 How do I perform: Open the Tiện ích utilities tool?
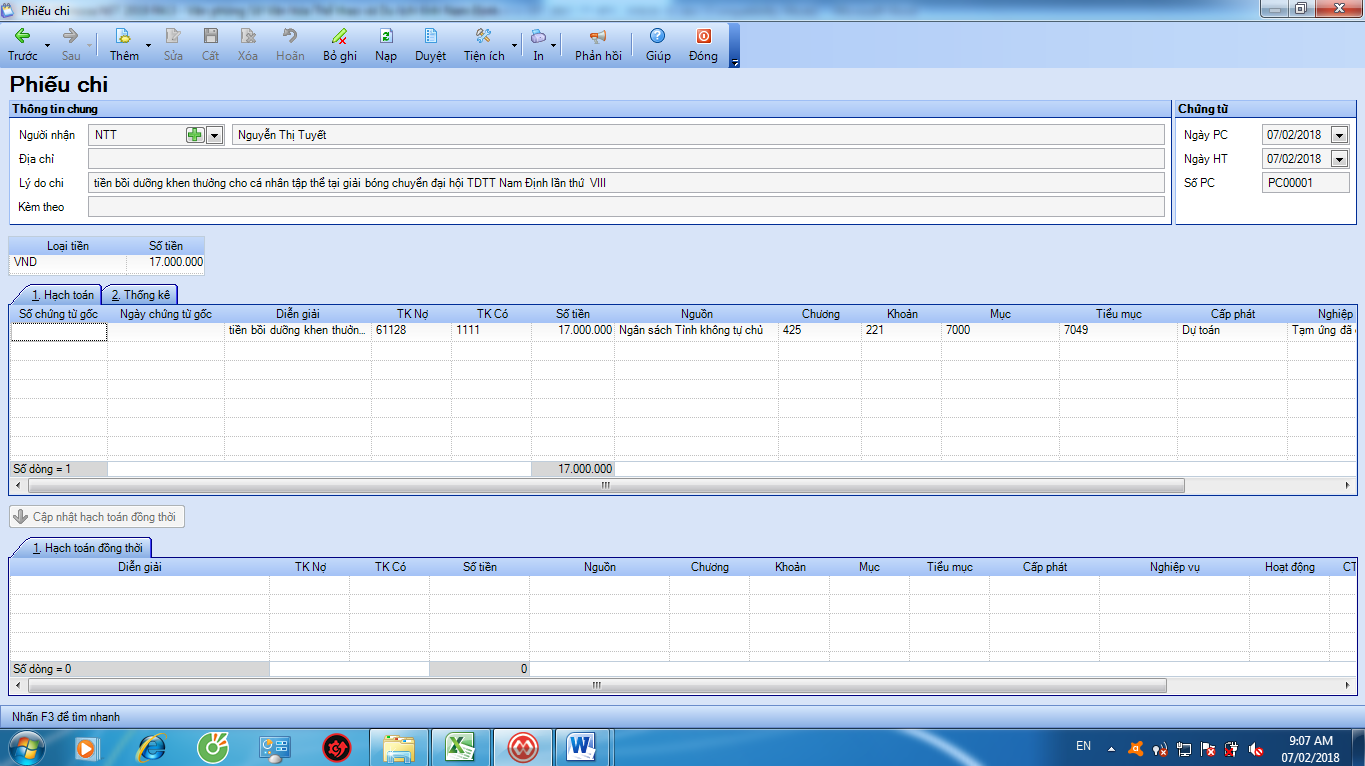tap(484, 44)
